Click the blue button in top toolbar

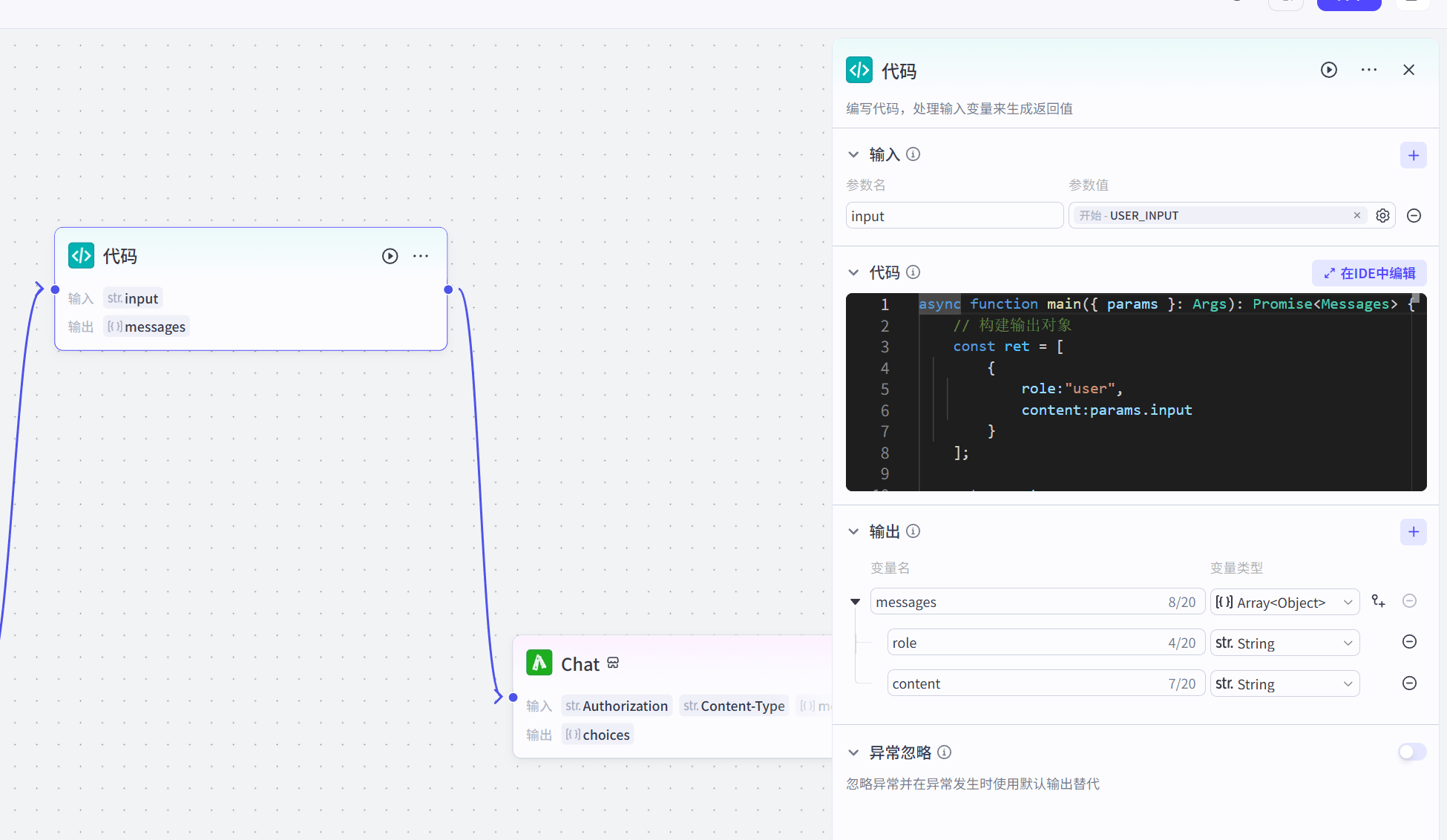(x=1349, y=4)
